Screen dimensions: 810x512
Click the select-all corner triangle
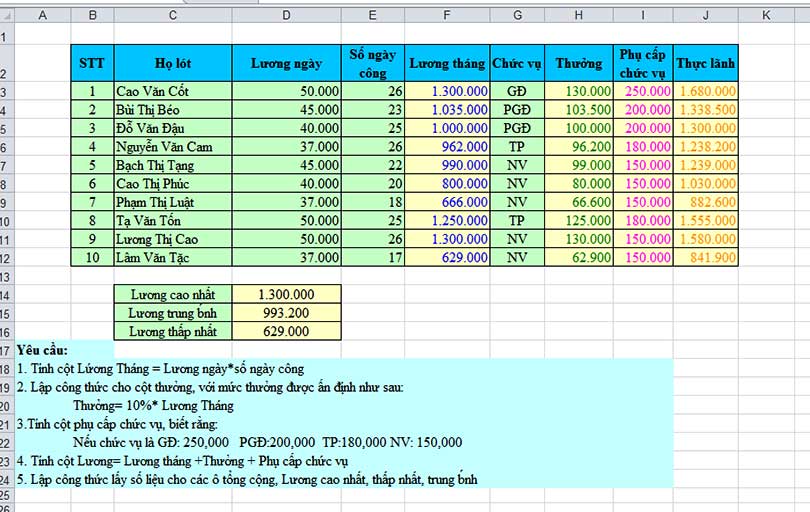click(7, 15)
